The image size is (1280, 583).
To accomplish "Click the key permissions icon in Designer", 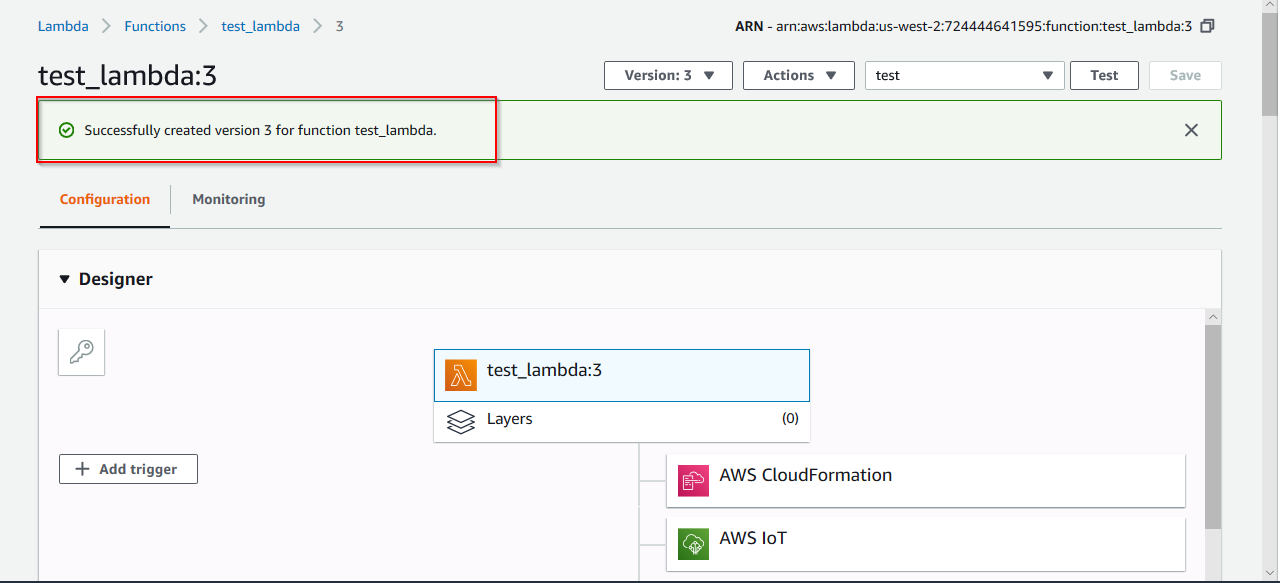I will pos(81,352).
